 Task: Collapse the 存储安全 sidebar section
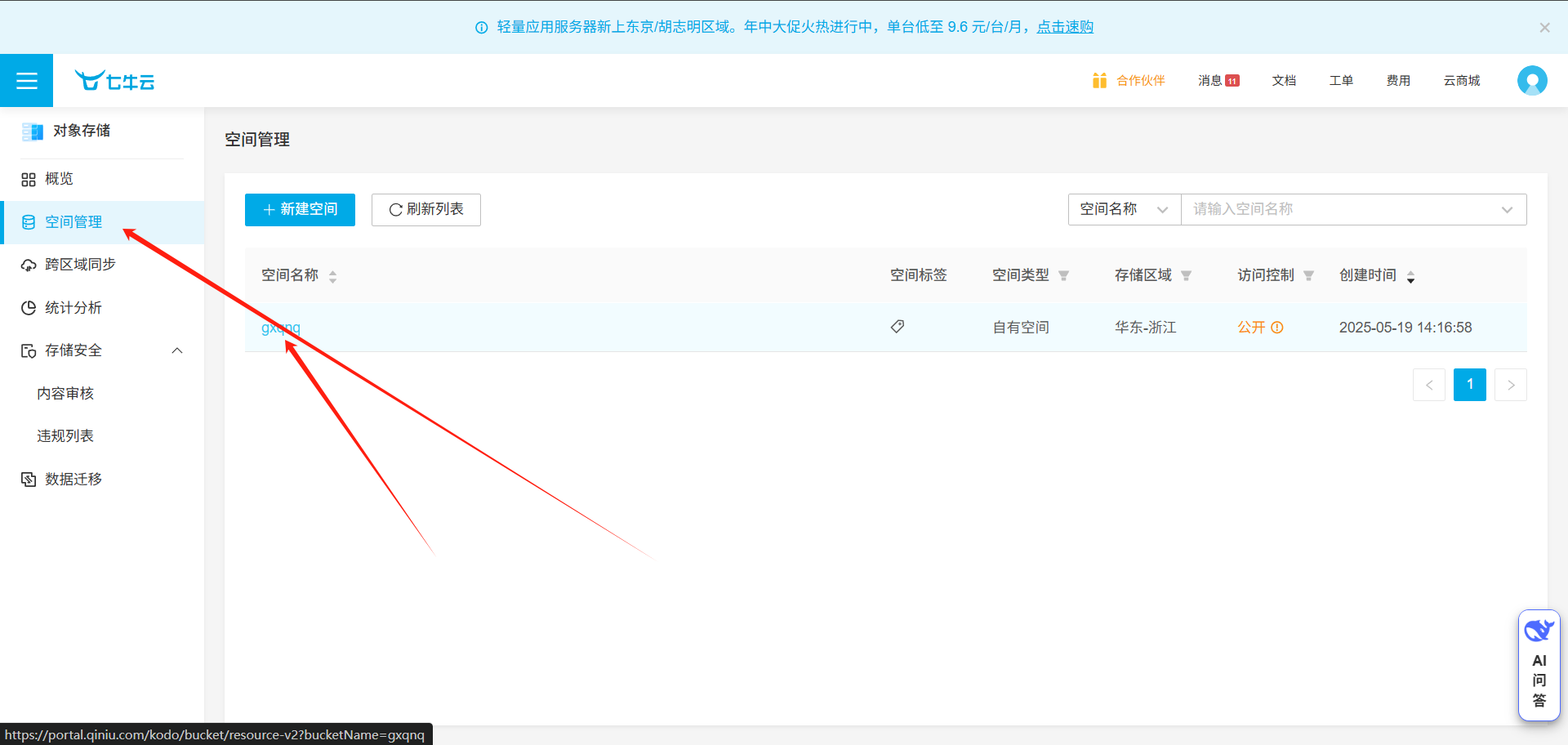tap(177, 350)
